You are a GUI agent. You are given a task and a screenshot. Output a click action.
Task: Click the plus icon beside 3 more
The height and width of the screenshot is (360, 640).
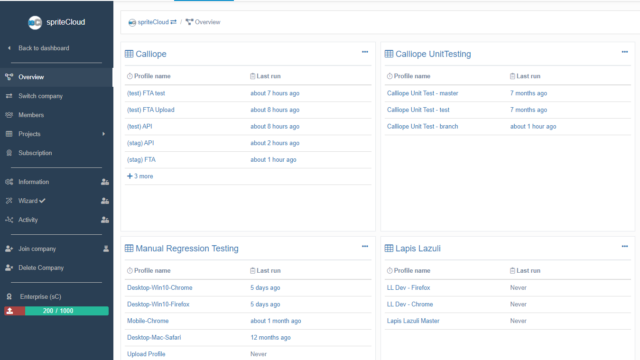(130, 176)
